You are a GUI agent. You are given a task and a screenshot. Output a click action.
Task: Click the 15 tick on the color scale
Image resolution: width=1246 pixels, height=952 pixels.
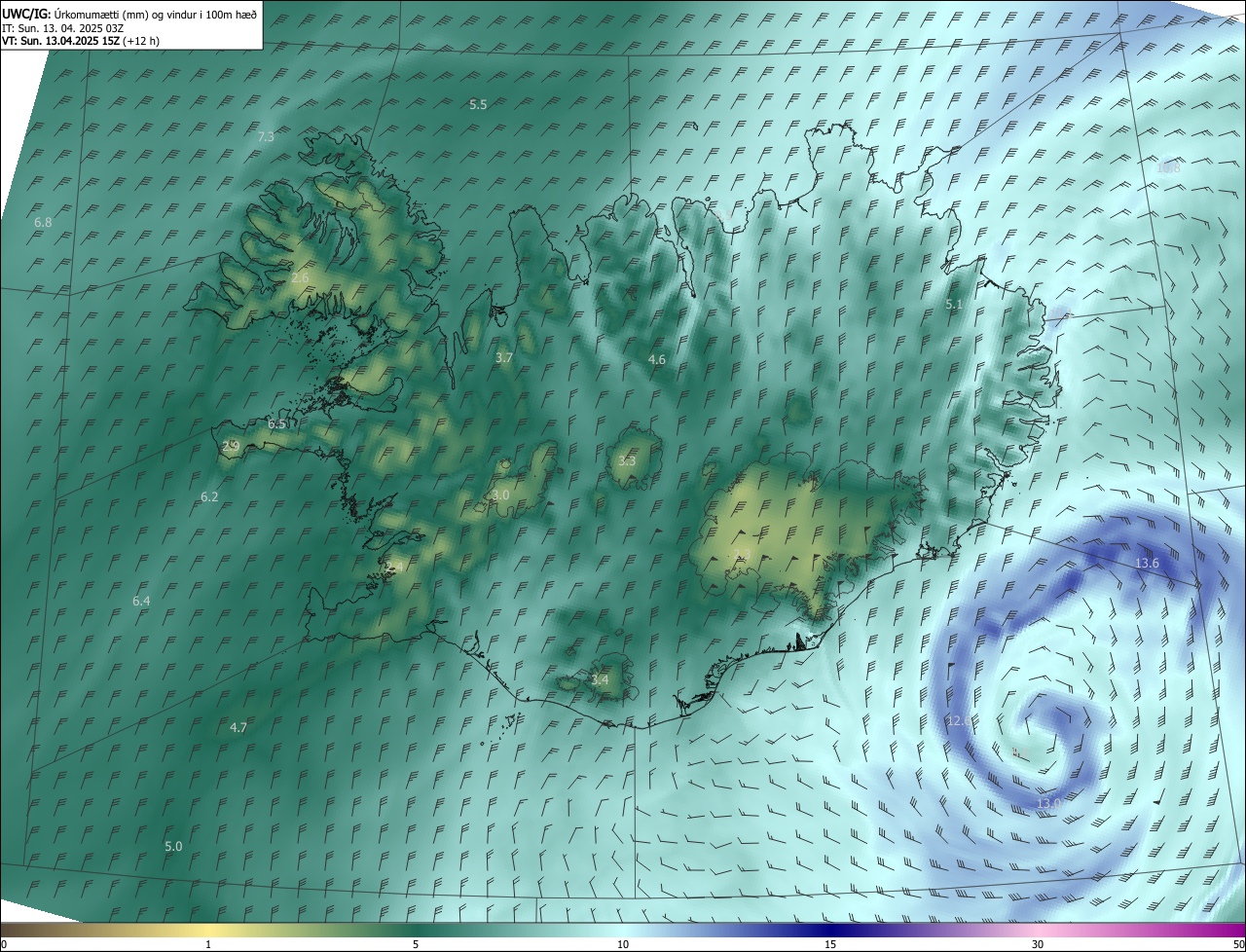click(x=830, y=944)
